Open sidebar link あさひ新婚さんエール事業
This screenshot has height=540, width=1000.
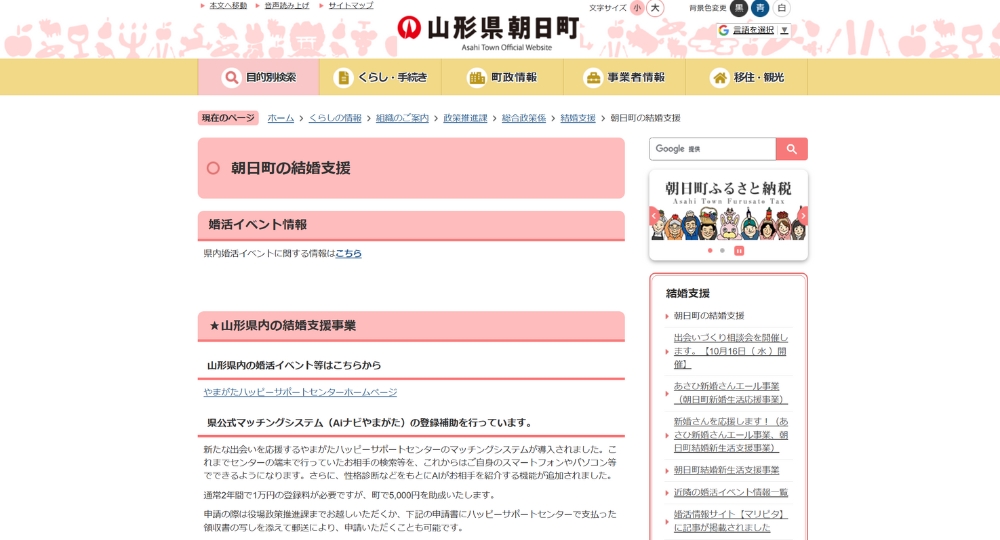pos(730,393)
